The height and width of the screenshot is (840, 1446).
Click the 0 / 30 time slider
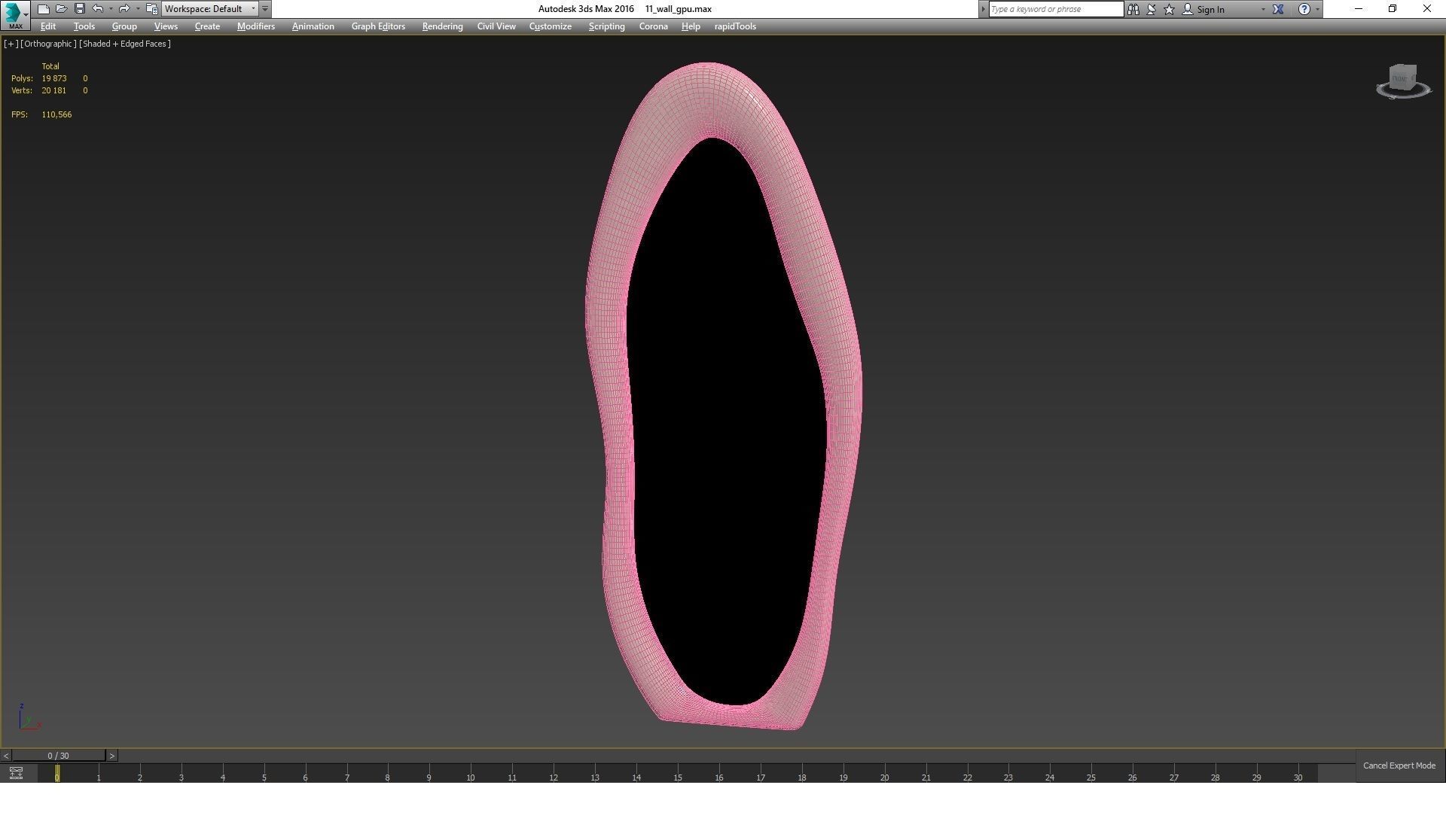tap(58, 756)
